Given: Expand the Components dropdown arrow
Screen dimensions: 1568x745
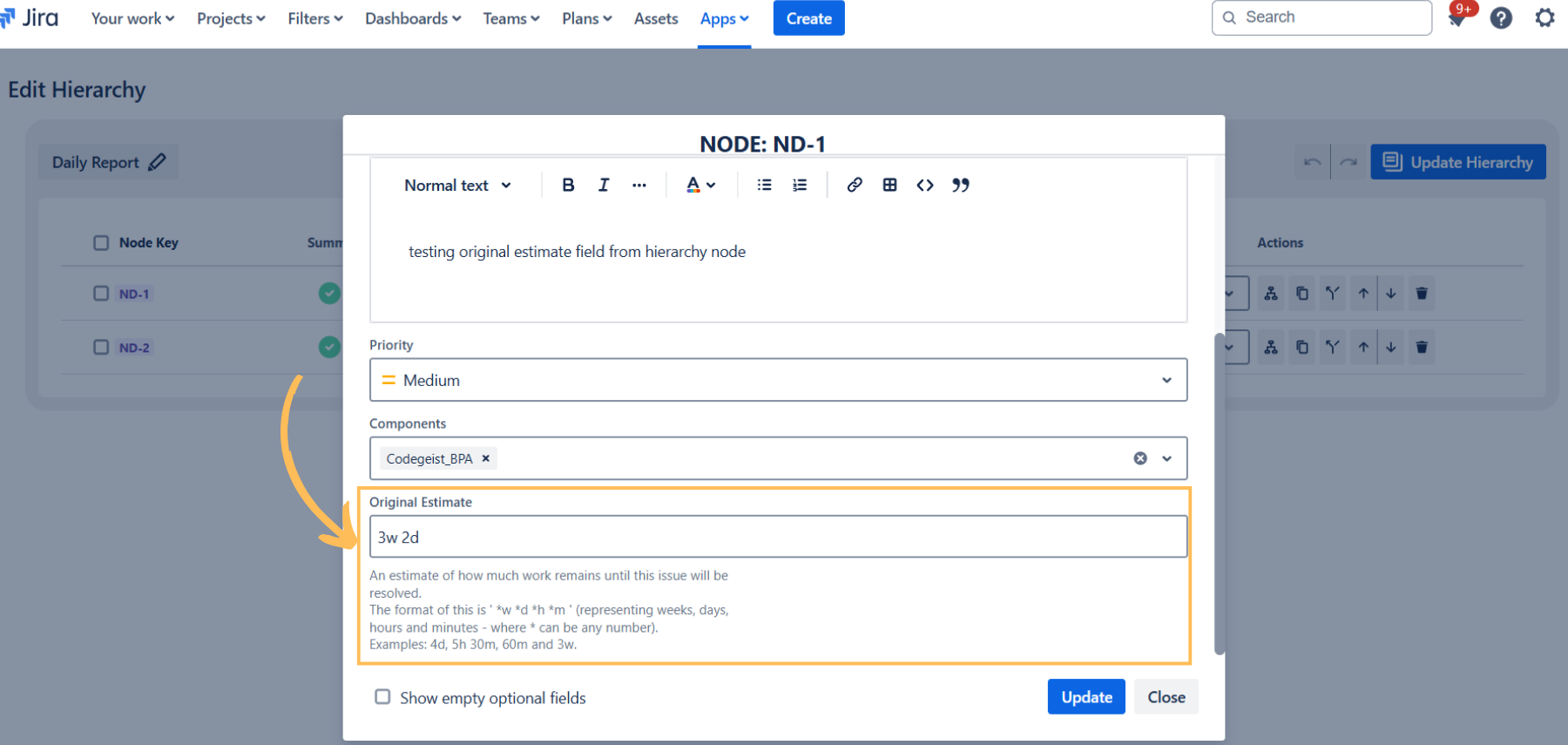Looking at the screenshot, I should (x=1167, y=458).
